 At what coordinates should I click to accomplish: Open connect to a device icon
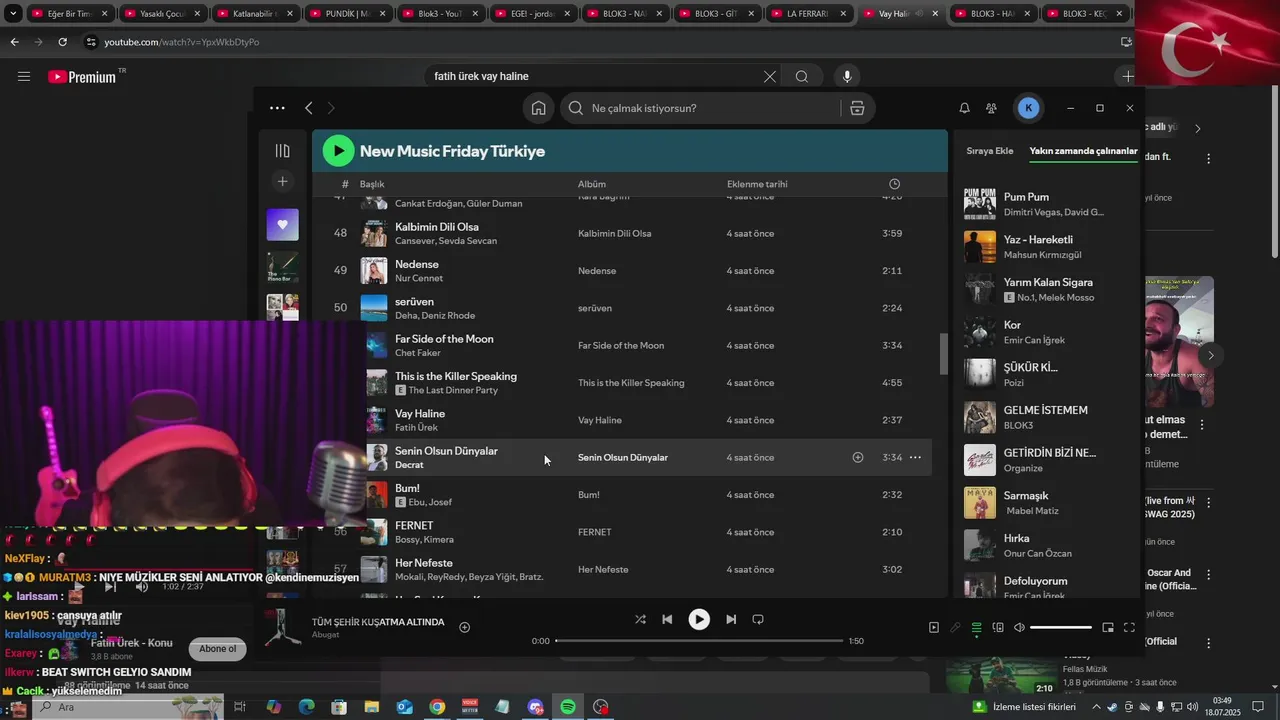(x=998, y=627)
